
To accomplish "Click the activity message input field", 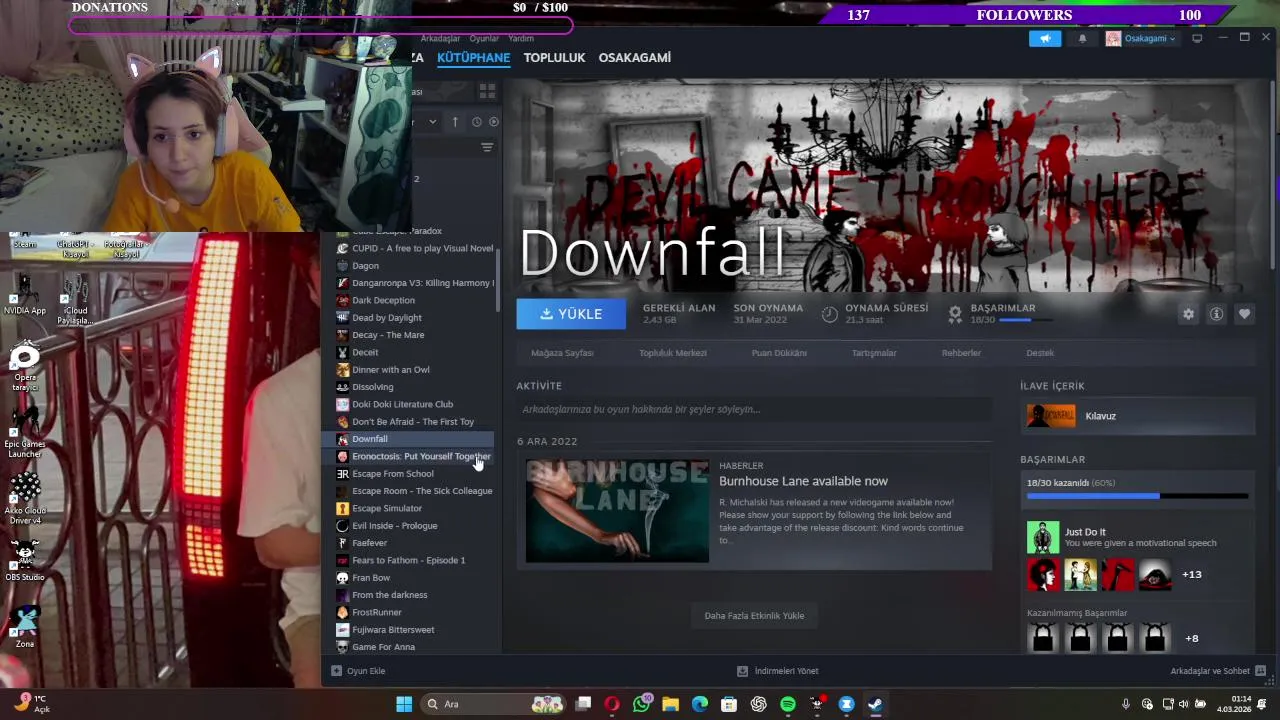I will 754,409.
